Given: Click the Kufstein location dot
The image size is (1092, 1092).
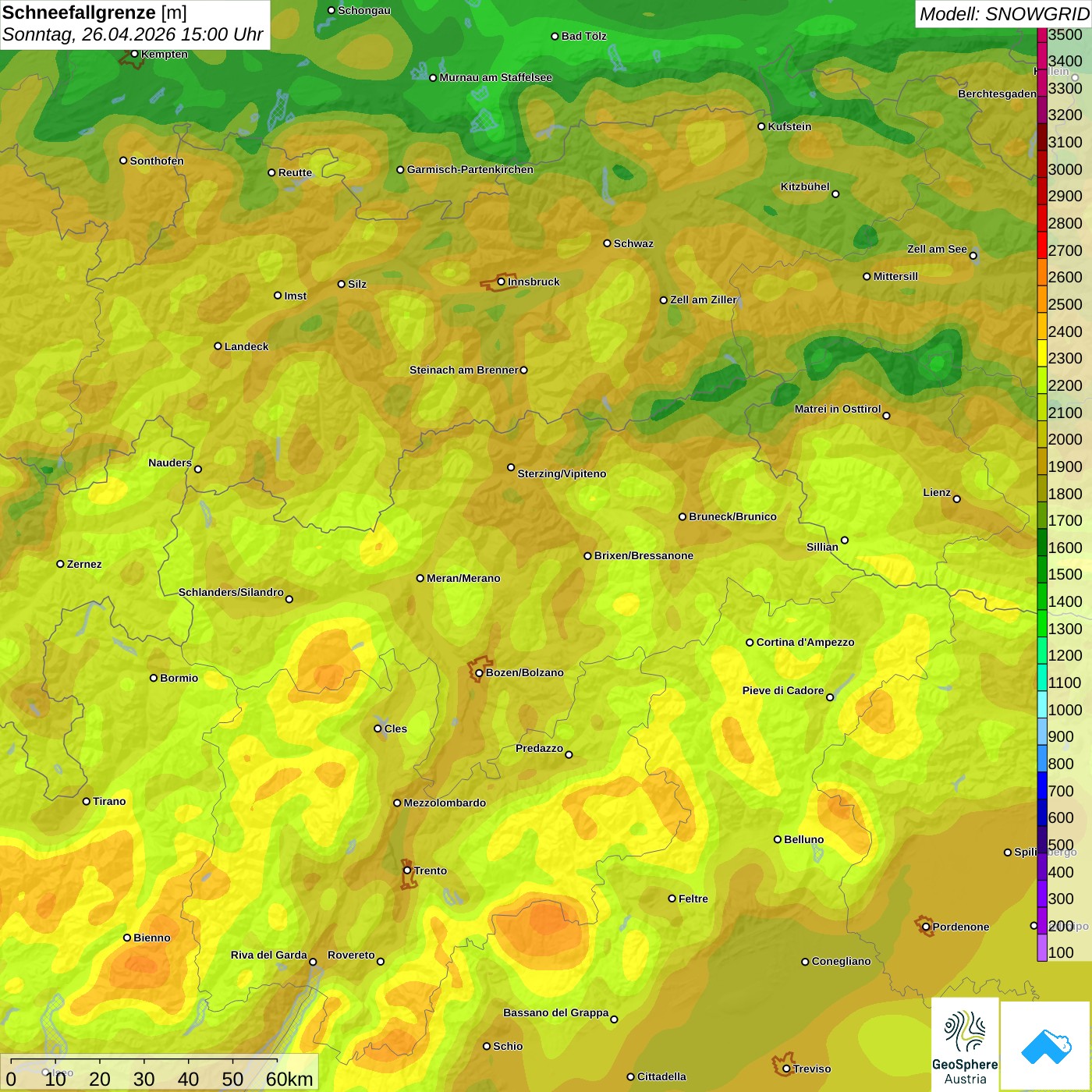Looking at the screenshot, I should click(x=761, y=126).
